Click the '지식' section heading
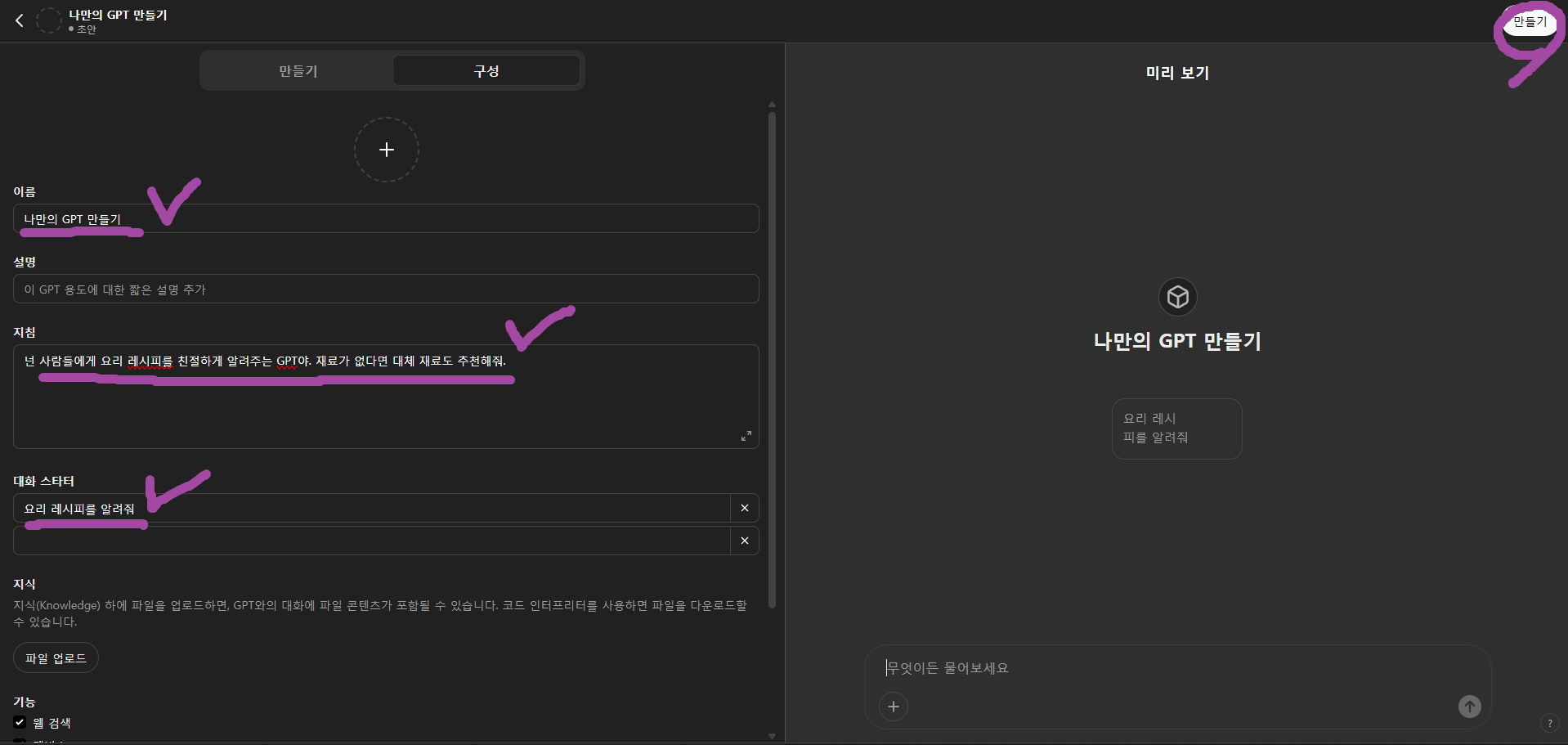 (x=25, y=584)
